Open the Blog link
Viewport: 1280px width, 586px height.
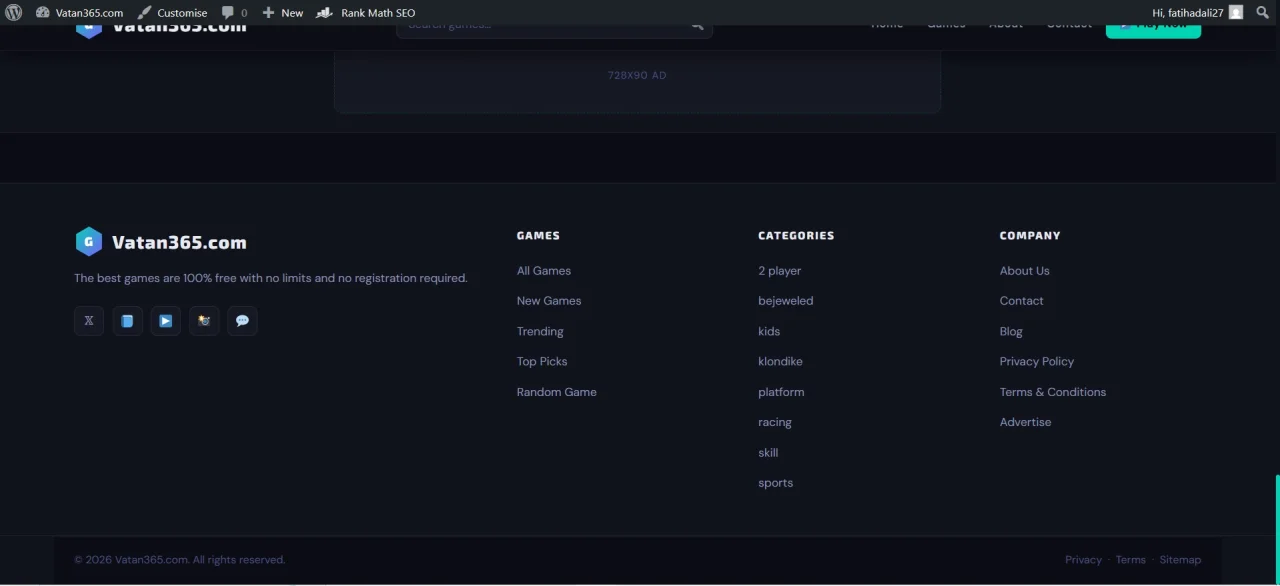[1011, 332]
